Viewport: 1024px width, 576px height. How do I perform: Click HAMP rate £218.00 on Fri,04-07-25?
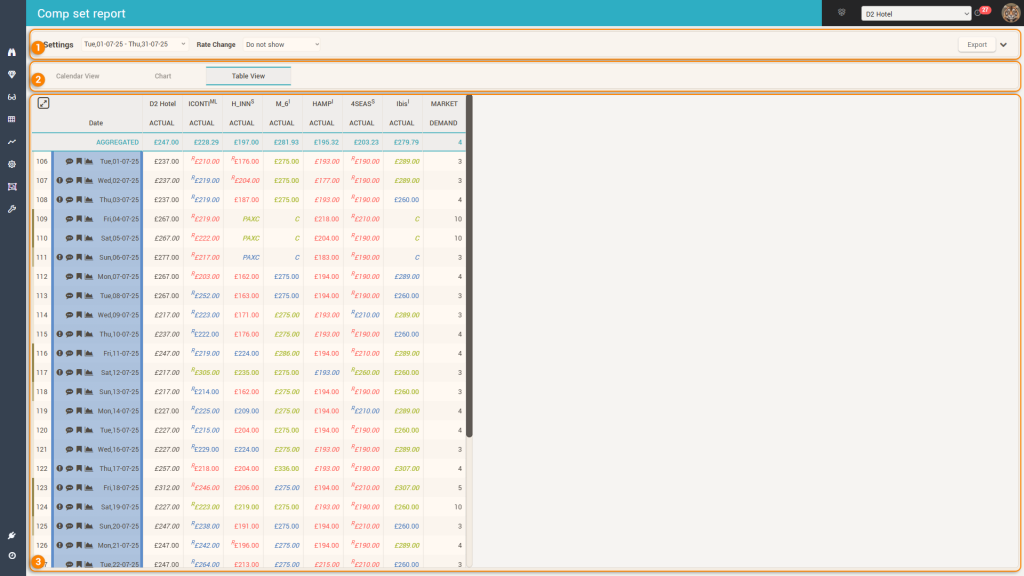pos(327,219)
